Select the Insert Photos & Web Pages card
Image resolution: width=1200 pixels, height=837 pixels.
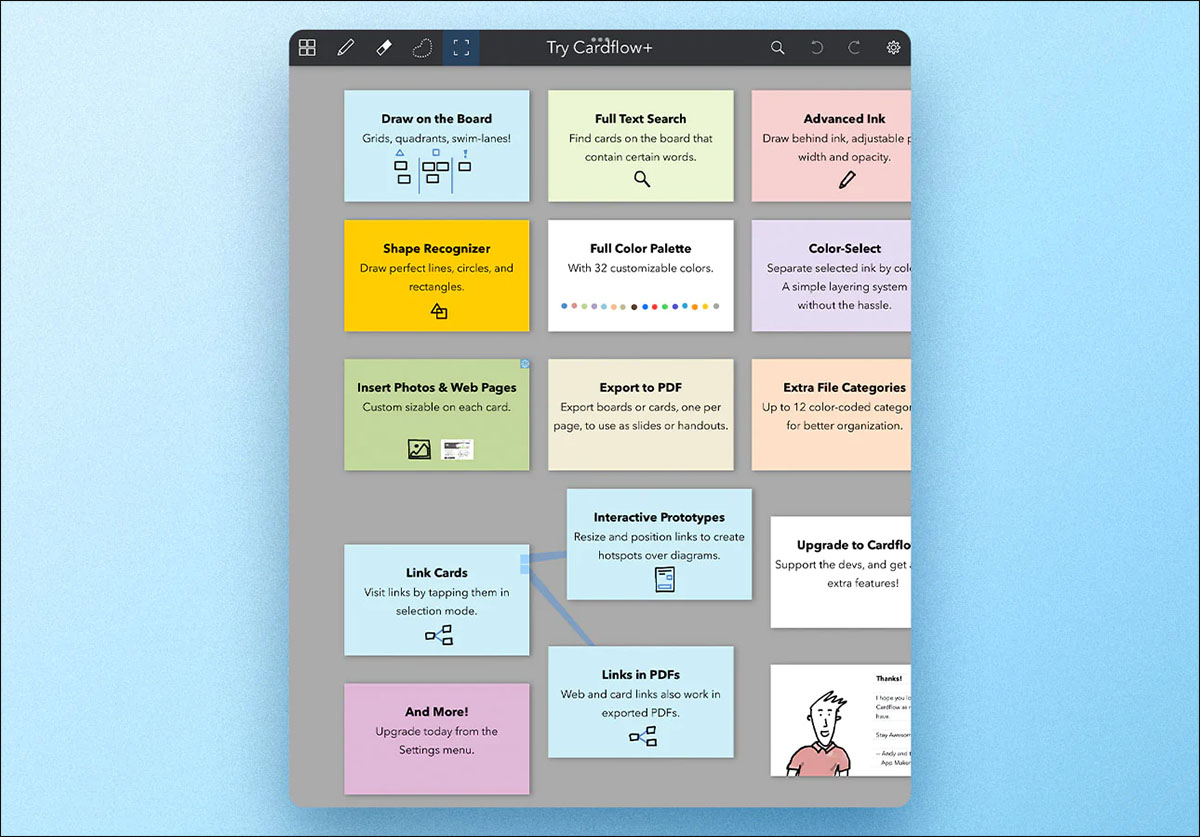437,415
